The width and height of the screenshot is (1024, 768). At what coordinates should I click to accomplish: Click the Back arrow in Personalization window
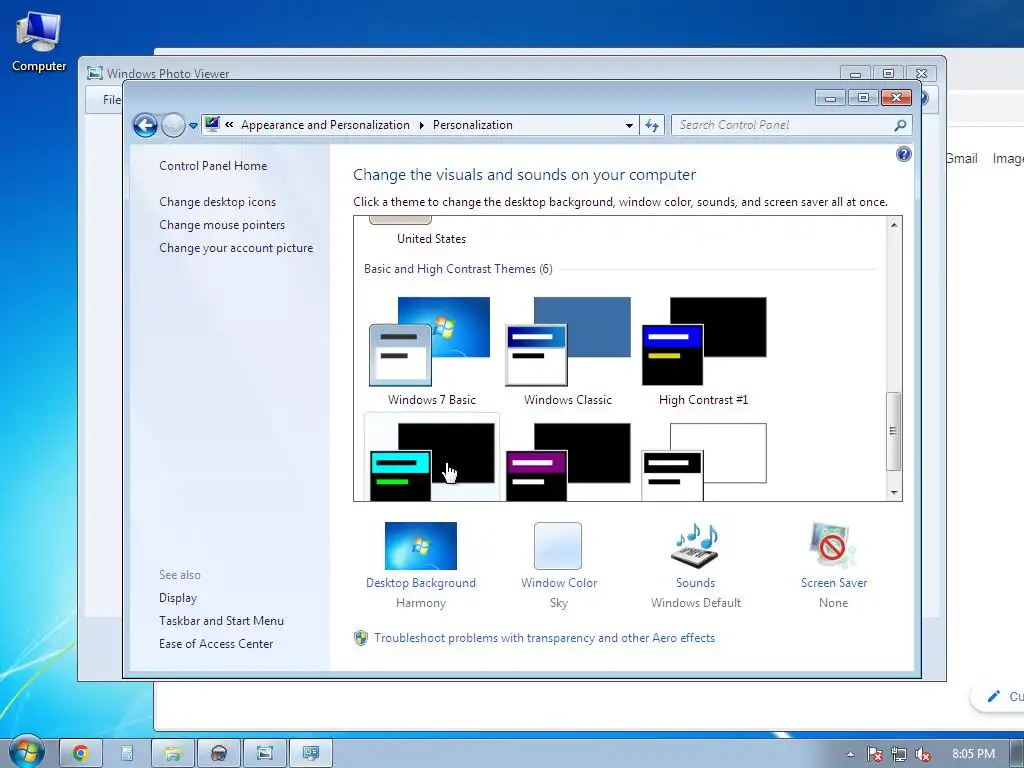point(145,125)
